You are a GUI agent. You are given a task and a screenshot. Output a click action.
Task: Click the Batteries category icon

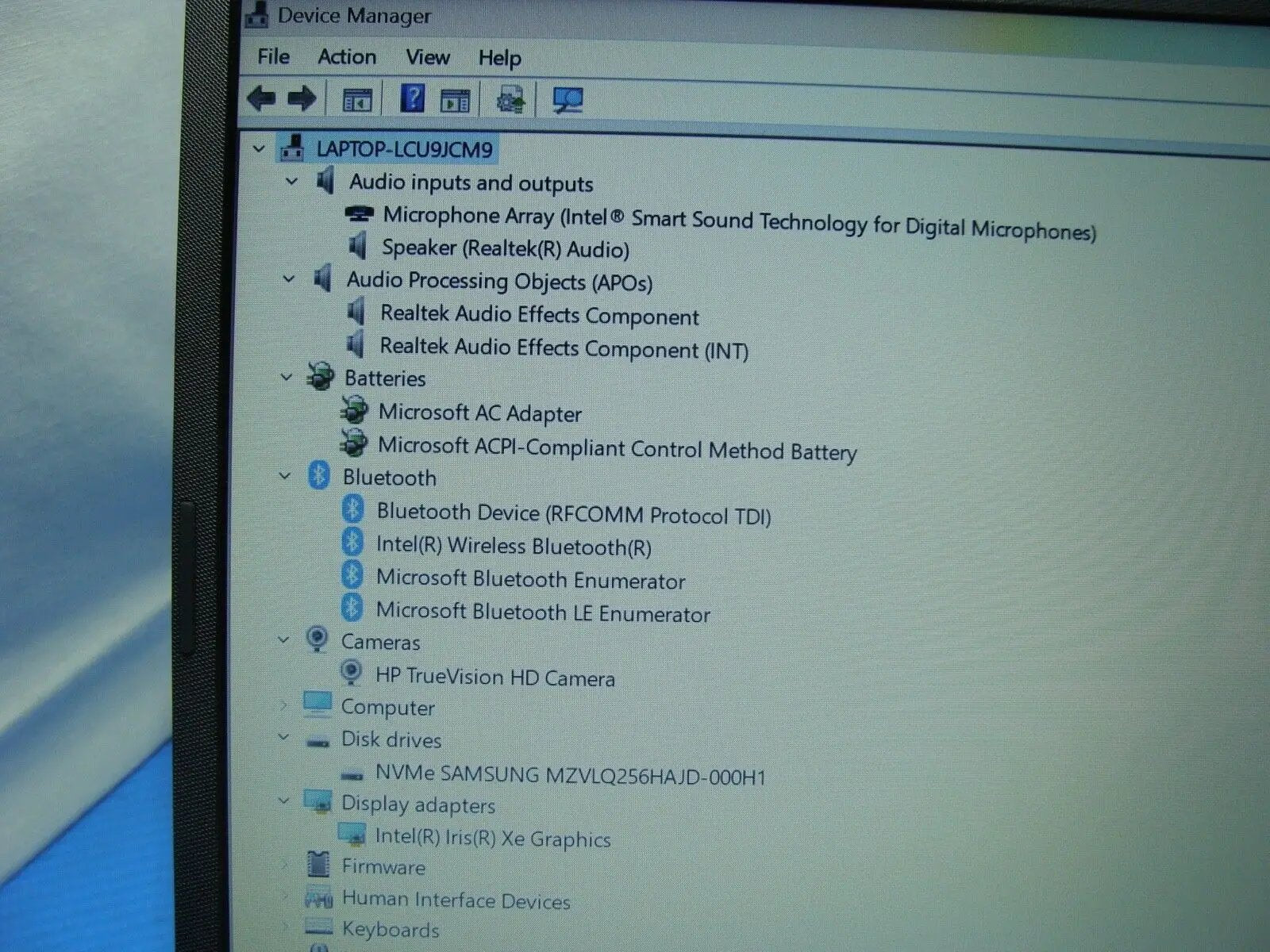click(x=321, y=376)
